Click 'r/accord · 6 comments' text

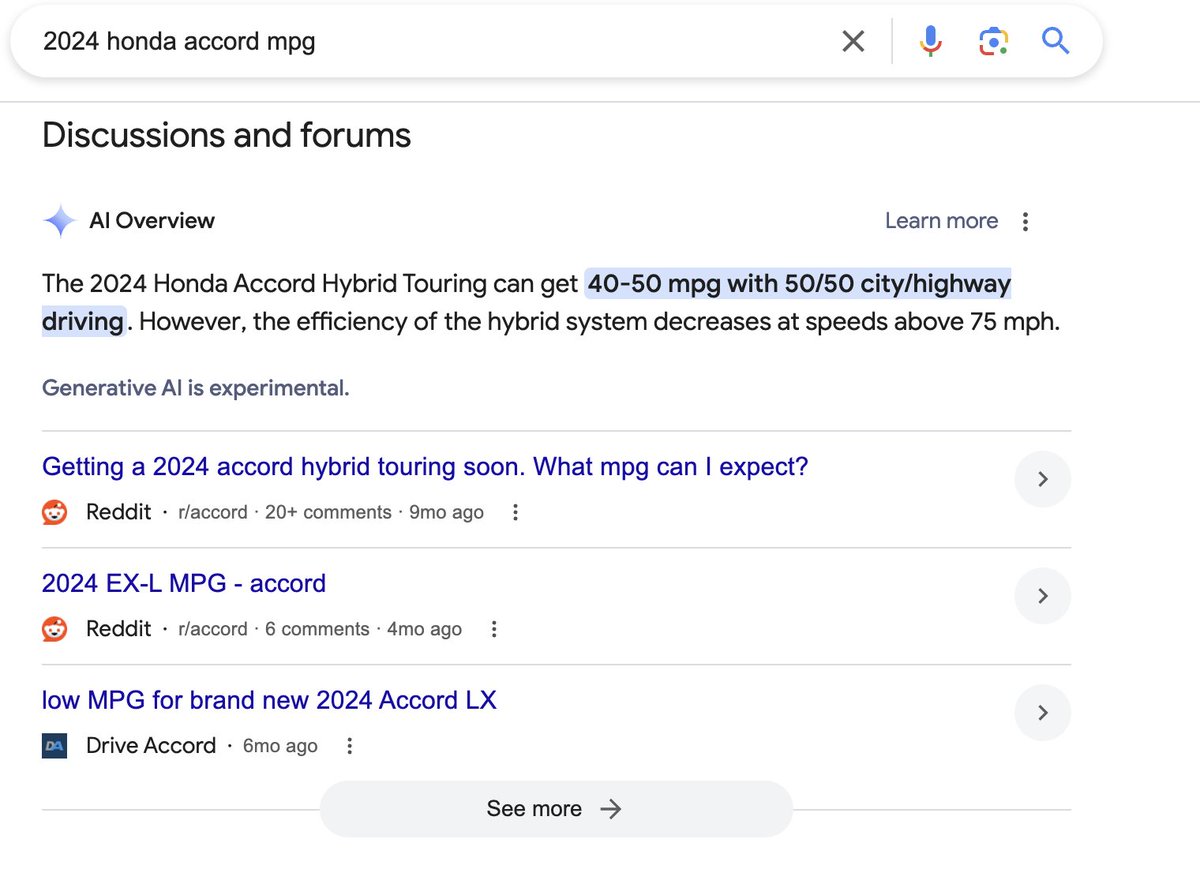(274, 629)
